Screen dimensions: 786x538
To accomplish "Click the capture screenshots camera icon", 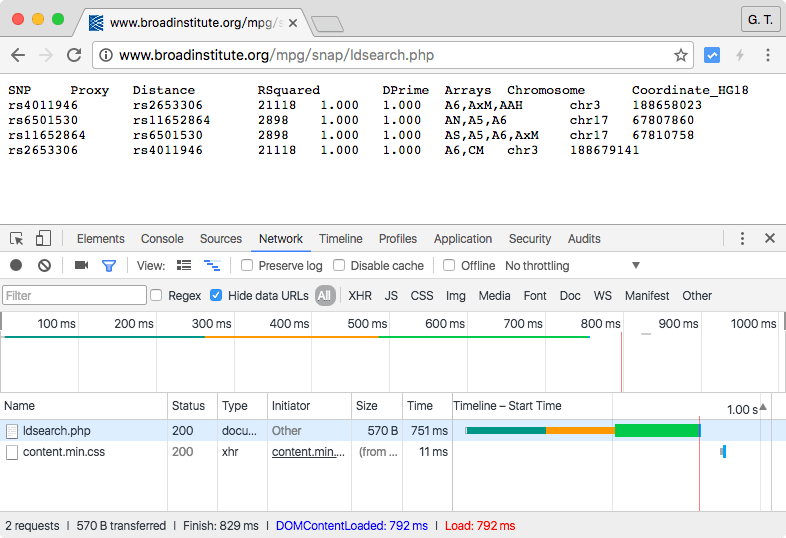I will tap(82, 266).
